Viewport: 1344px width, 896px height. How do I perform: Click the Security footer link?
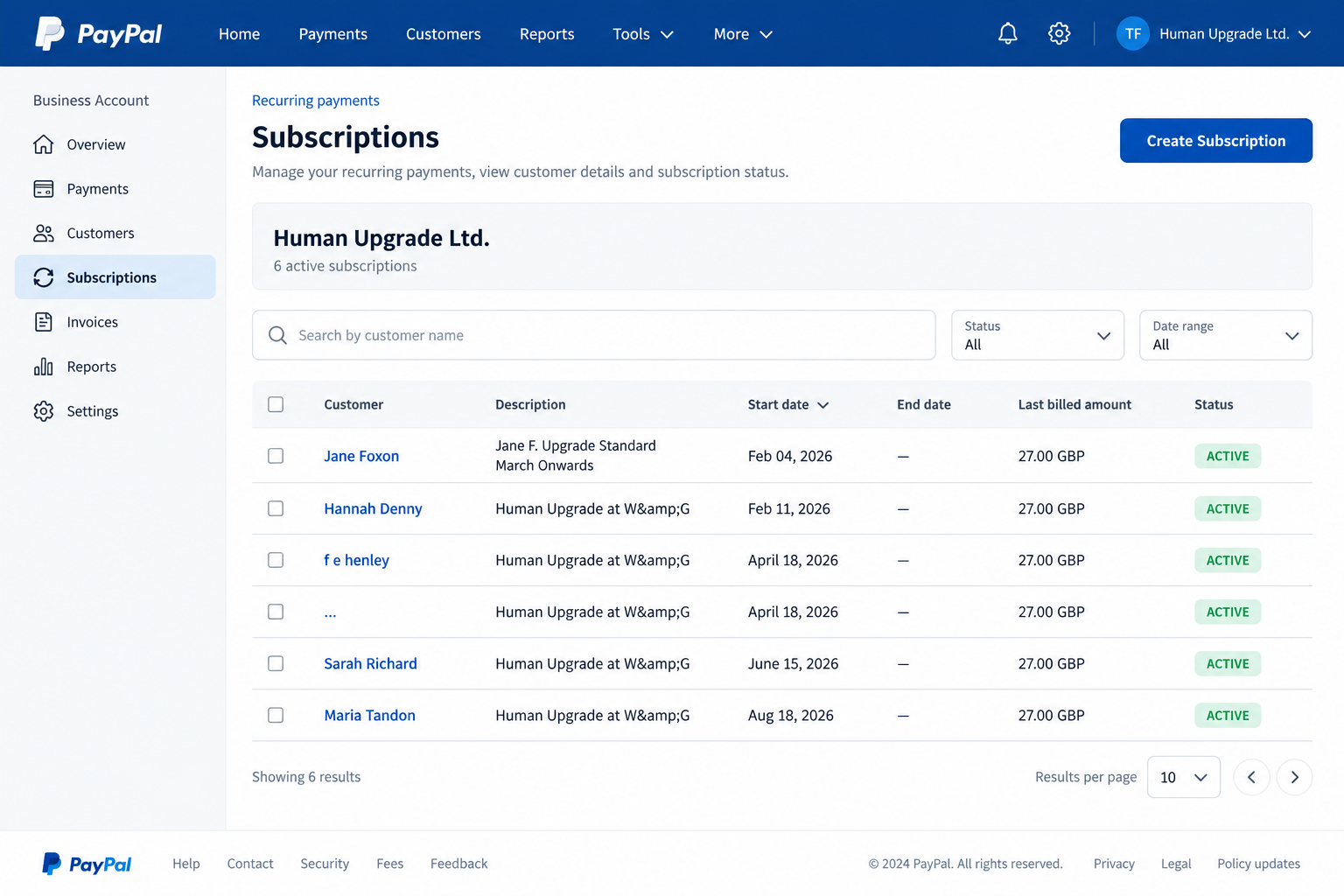click(325, 864)
